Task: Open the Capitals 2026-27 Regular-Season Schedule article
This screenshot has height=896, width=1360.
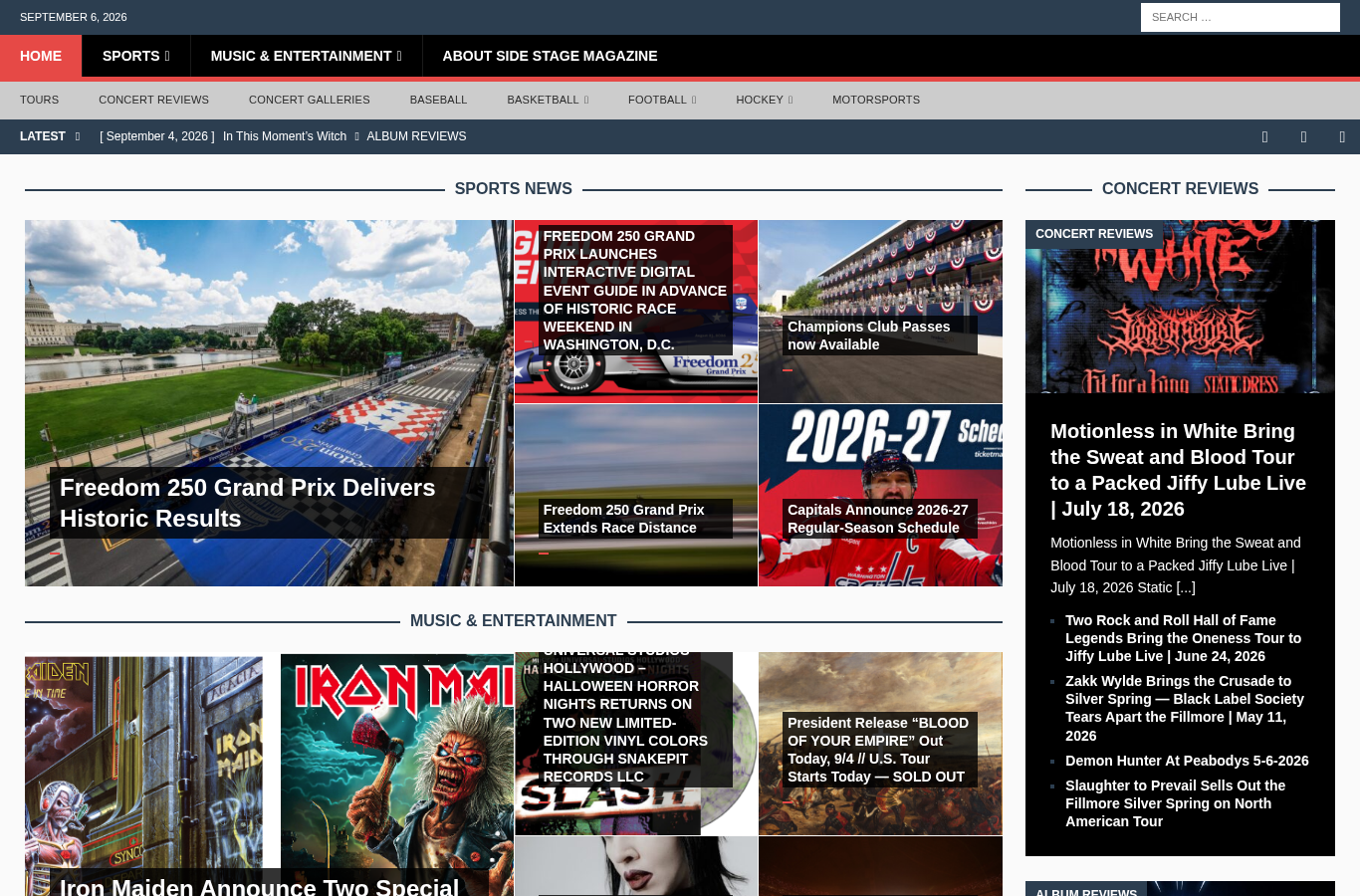Action: click(x=877, y=519)
